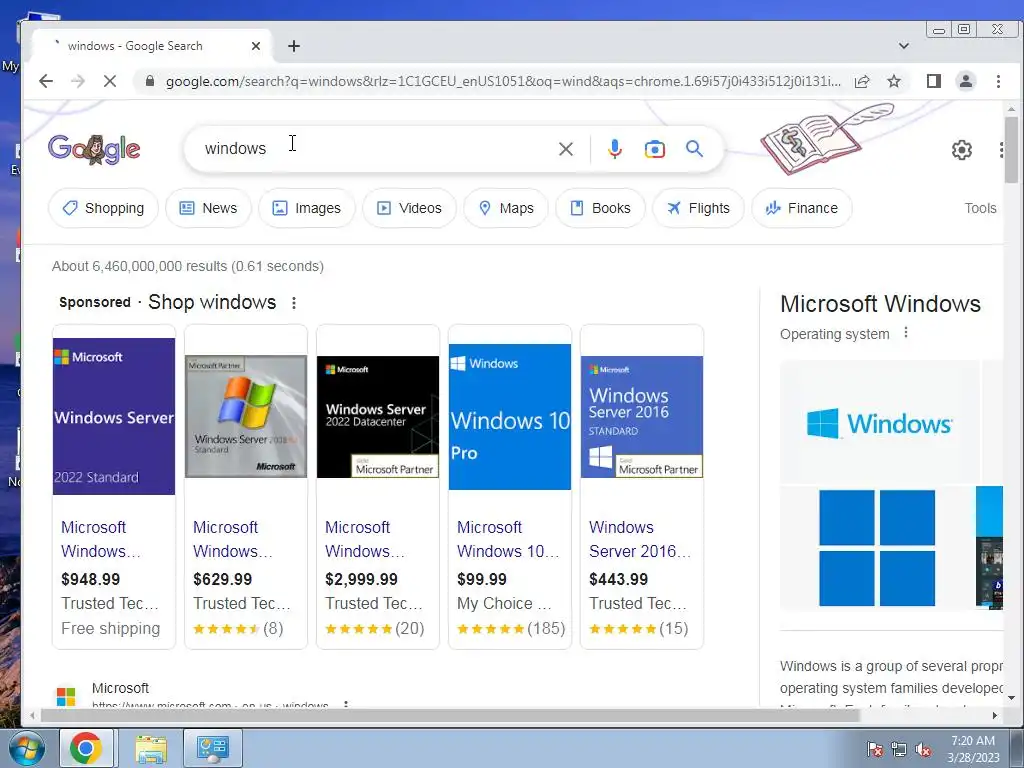
Task: Switch to the Maps filter
Action: click(506, 208)
